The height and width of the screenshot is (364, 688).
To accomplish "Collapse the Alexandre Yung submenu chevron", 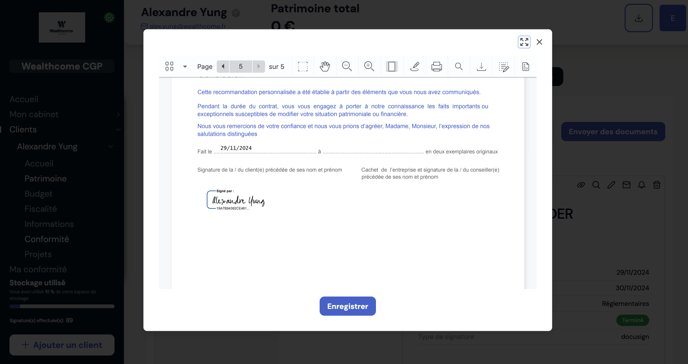I will pyautogui.click(x=111, y=146).
